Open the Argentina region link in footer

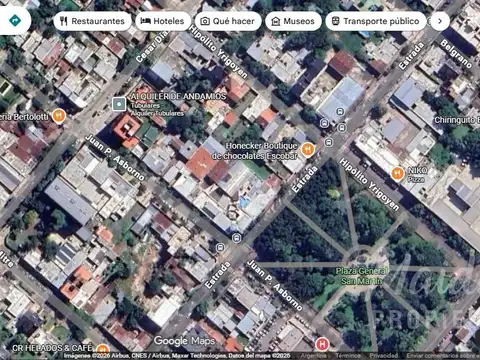tap(313, 356)
